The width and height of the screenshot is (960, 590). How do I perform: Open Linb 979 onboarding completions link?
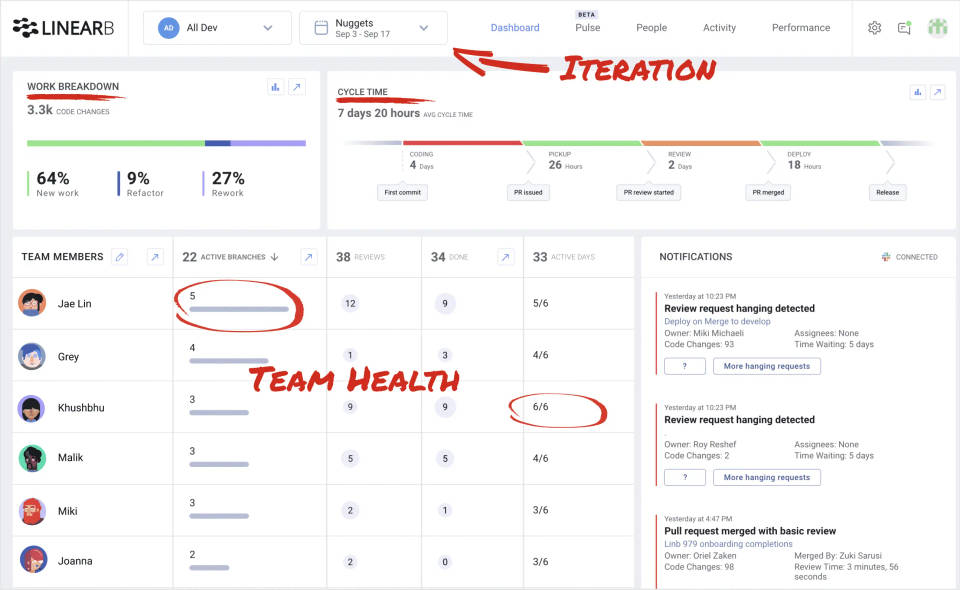pyautogui.click(x=728, y=544)
